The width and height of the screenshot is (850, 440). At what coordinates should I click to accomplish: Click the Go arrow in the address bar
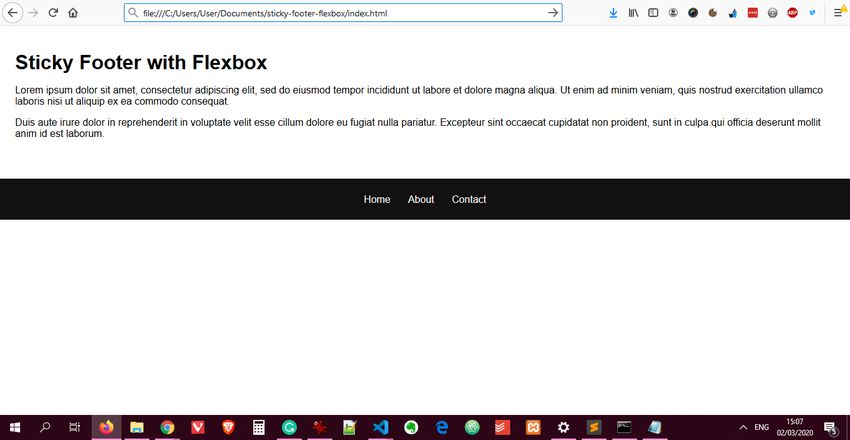[x=553, y=13]
